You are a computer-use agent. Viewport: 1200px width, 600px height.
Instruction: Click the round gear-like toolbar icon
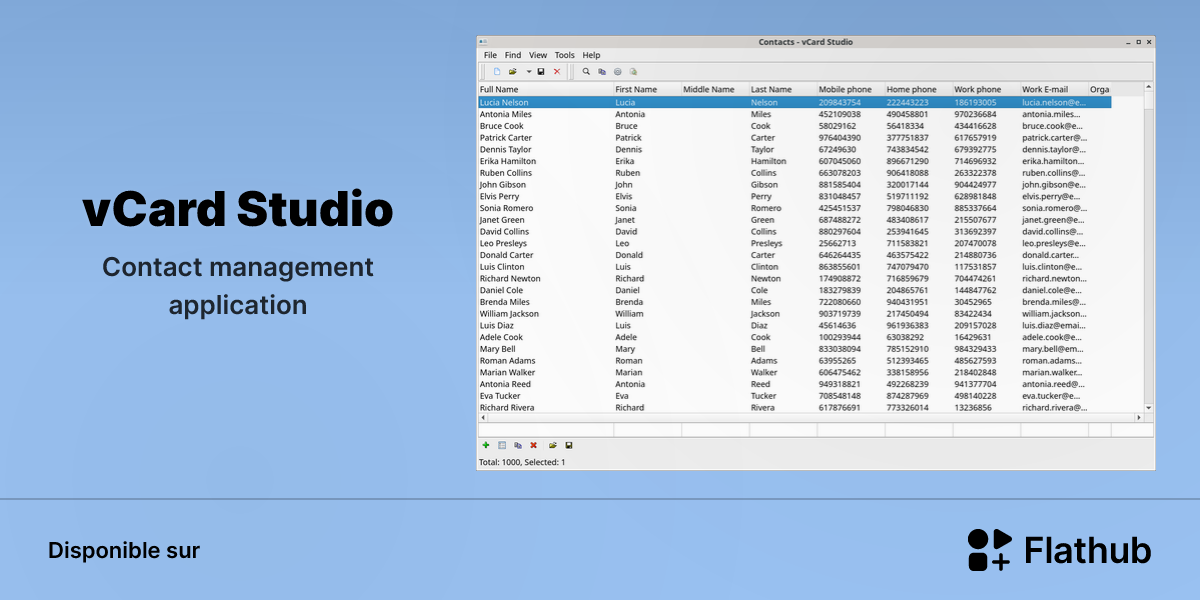tap(618, 72)
